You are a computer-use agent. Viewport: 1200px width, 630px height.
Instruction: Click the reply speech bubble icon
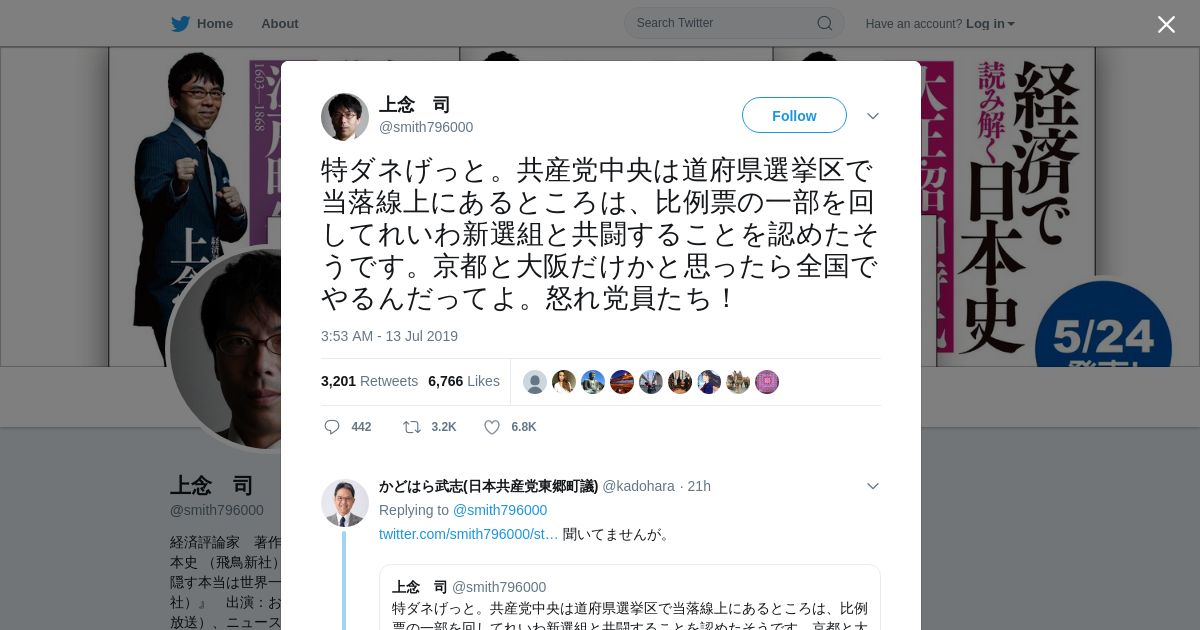coord(332,427)
